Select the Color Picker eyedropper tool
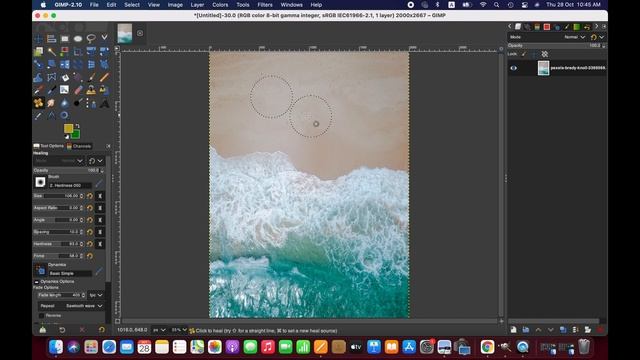 38,116
